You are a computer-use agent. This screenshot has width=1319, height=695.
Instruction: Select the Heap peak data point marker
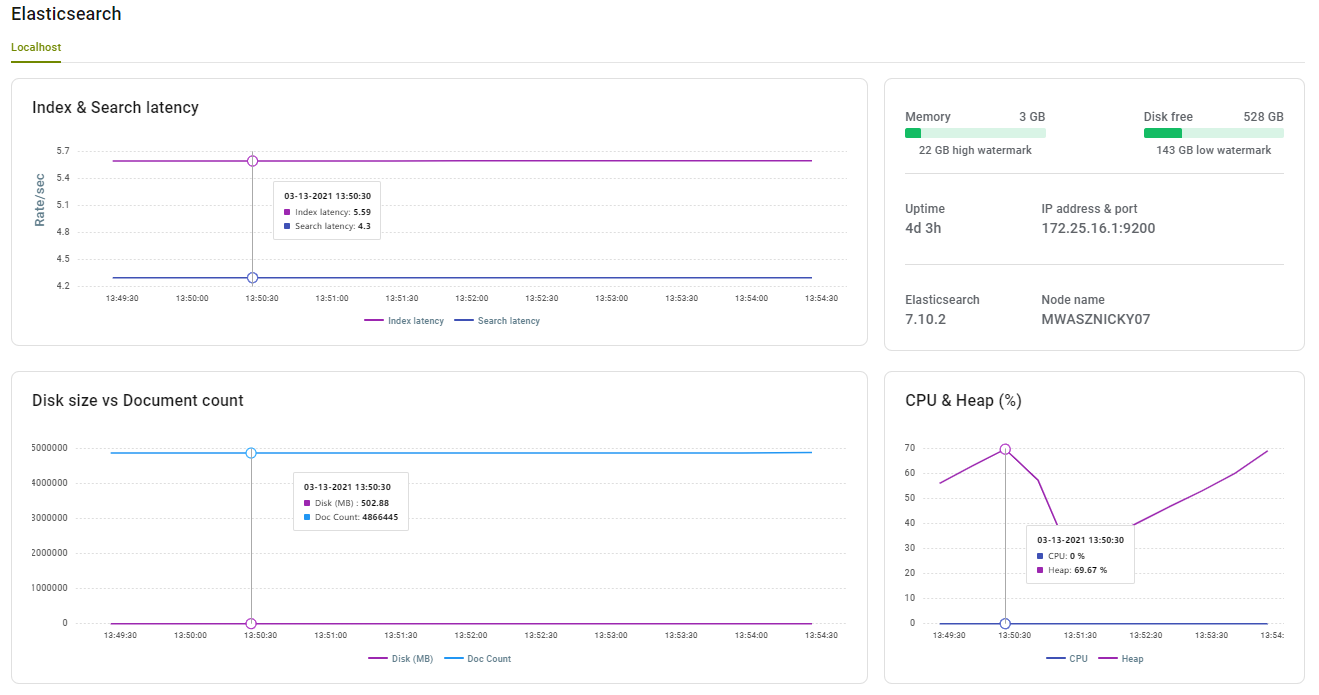1005,449
